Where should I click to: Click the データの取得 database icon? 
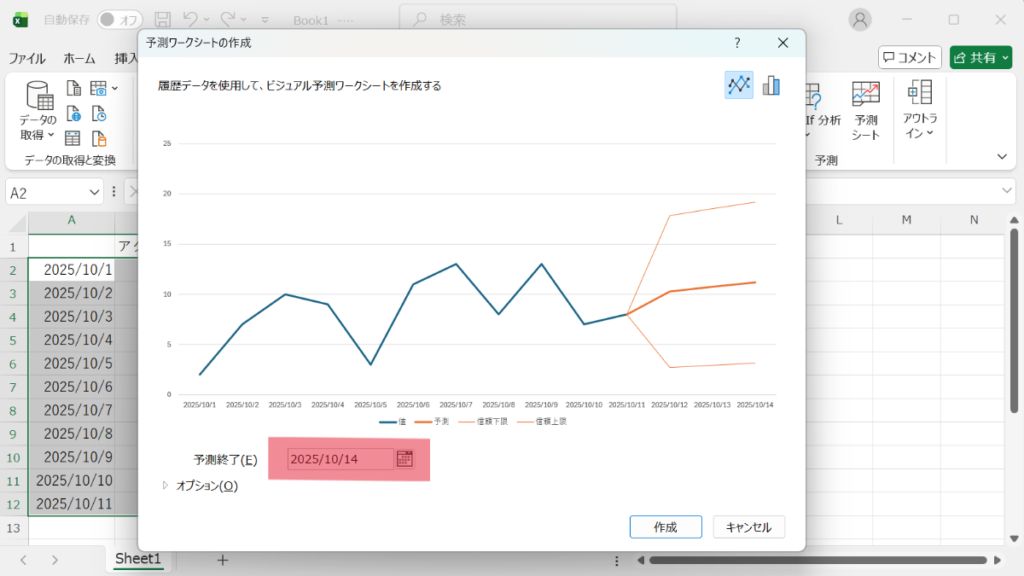click(x=39, y=96)
